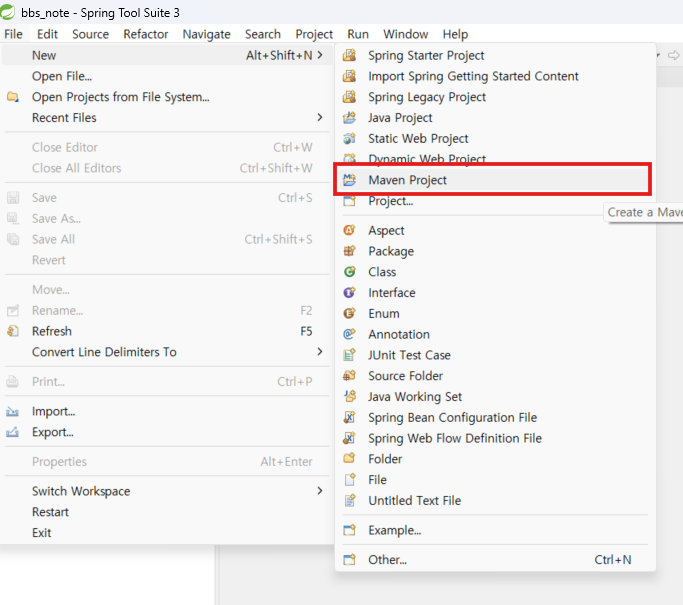The height and width of the screenshot is (605, 683).
Task: Click the green Class icon
Action: click(x=349, y=272)
